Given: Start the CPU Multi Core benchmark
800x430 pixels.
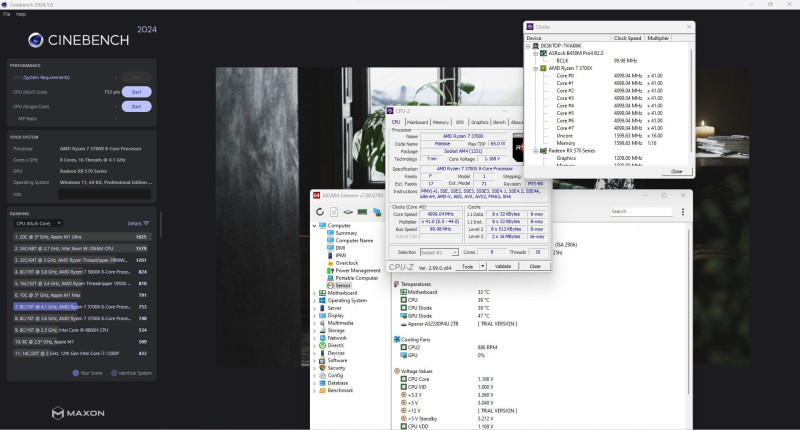Looking at the screenshot, I should pos(136,92).
